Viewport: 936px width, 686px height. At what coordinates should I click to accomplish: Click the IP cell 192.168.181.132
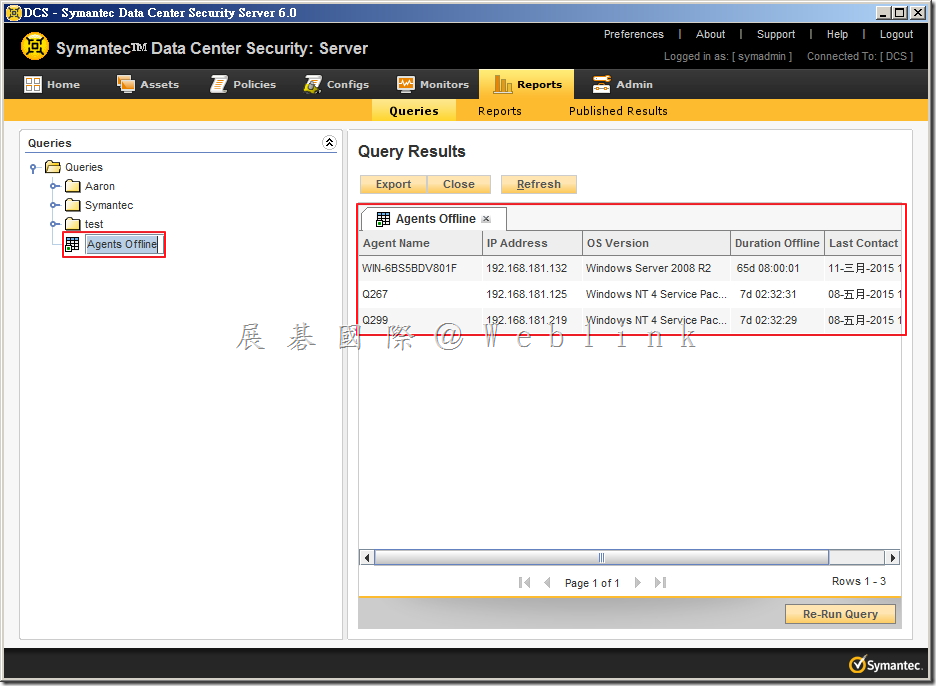[532, 268]
